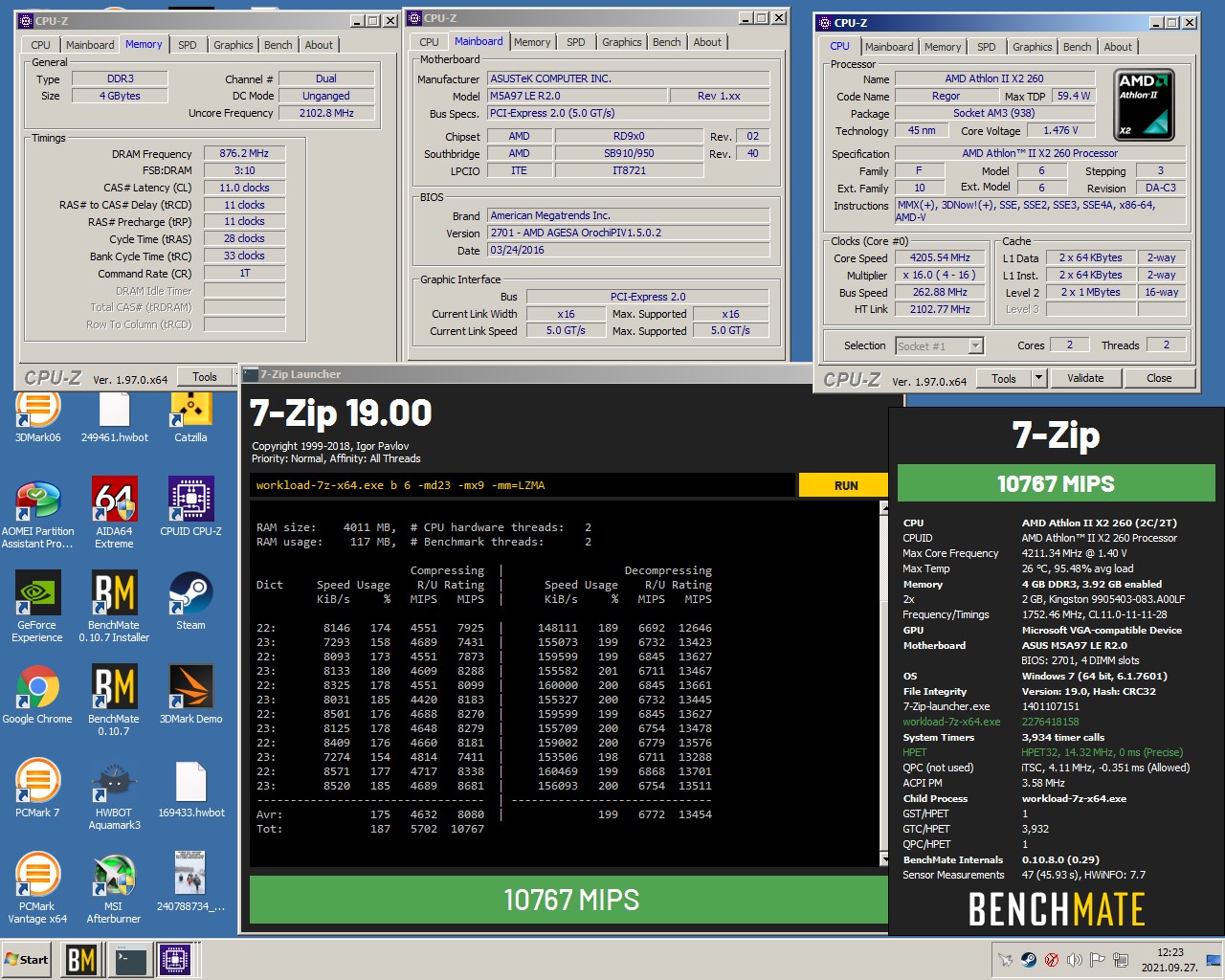Click the 7-Zip launcher console taskbar icon
Image resolution: width=1225 pixels, height=980 pixels.
pos(128,959)
